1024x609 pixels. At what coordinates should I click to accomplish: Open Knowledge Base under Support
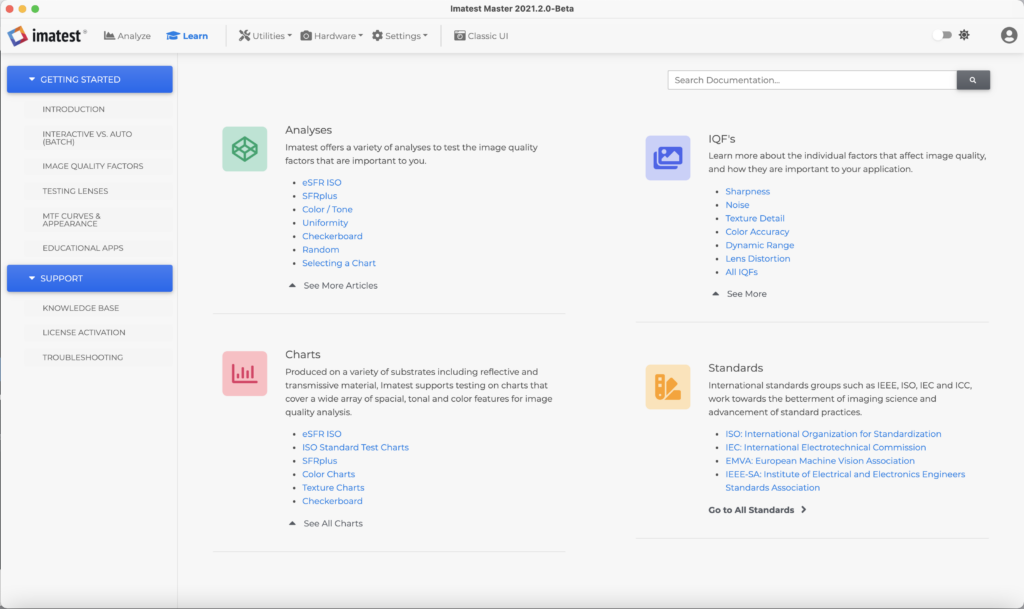pos(80,308)
